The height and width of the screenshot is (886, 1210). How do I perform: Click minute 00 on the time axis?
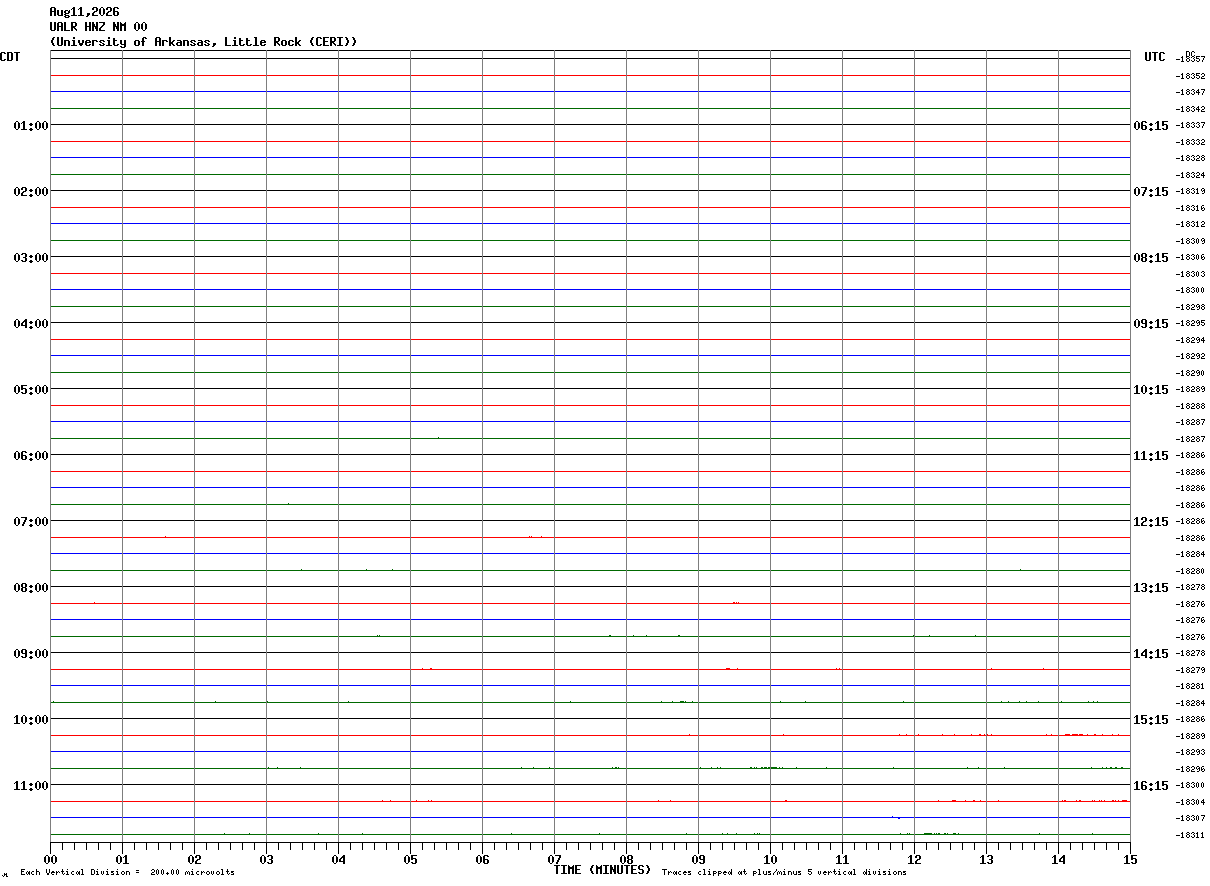50,859
